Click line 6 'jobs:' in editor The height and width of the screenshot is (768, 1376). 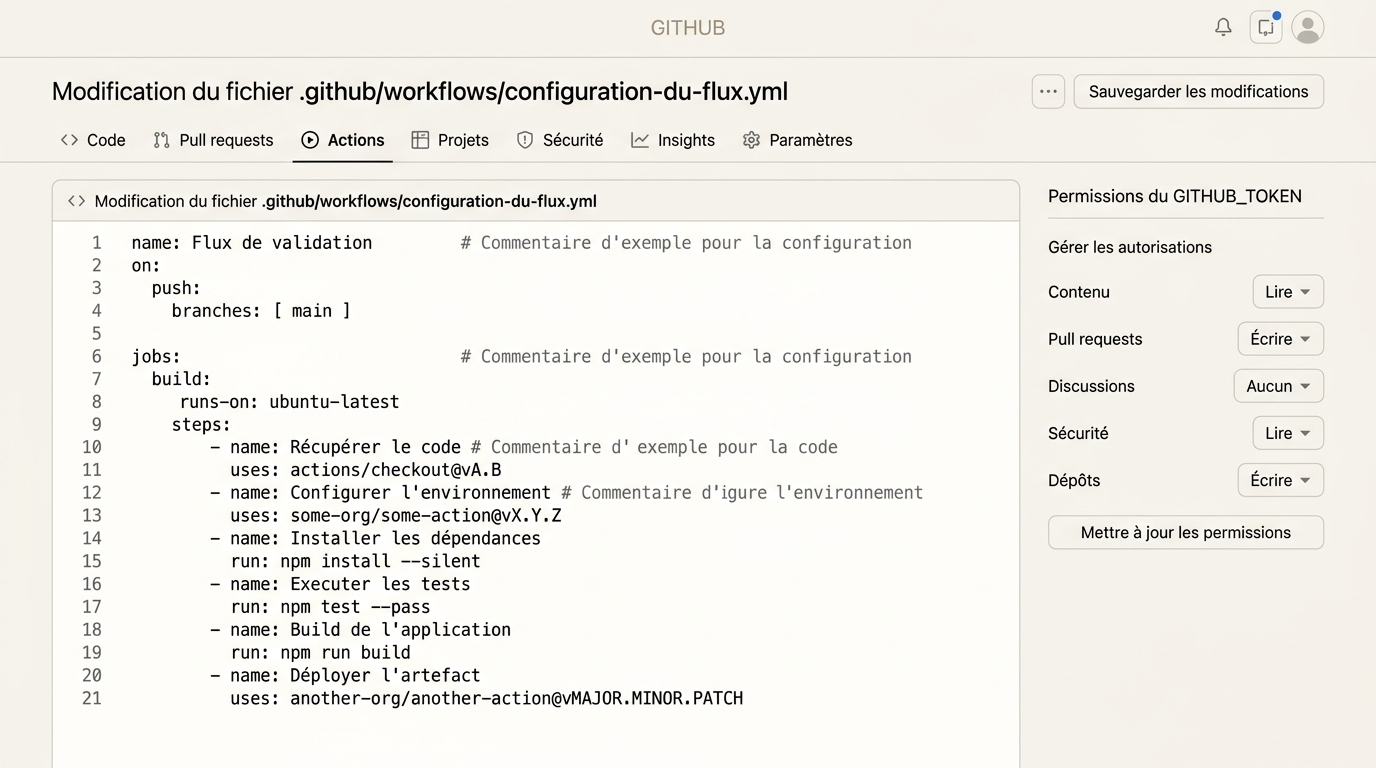[156, 356]
